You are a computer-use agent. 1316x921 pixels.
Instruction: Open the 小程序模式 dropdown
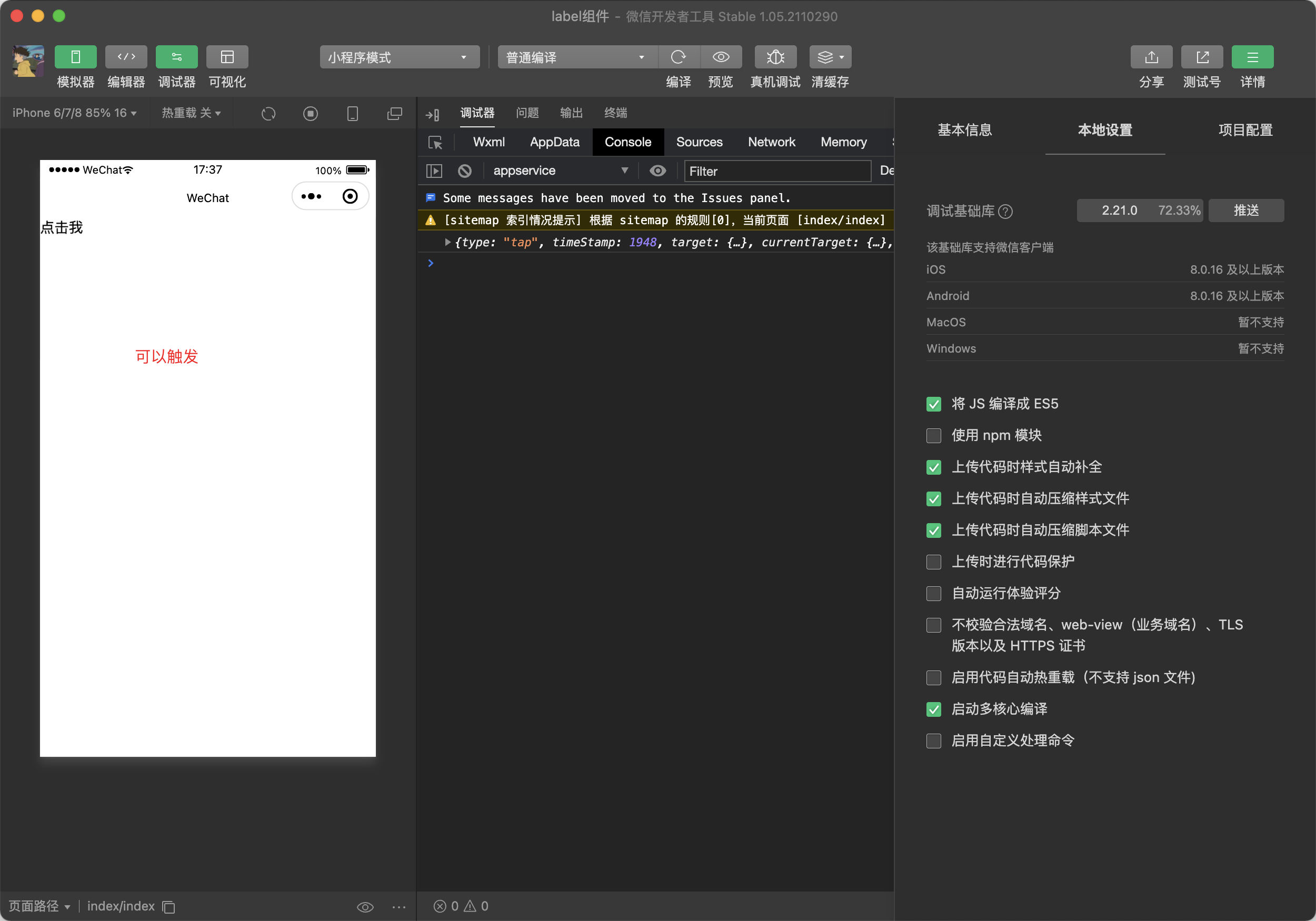click(x=399, y=57)
